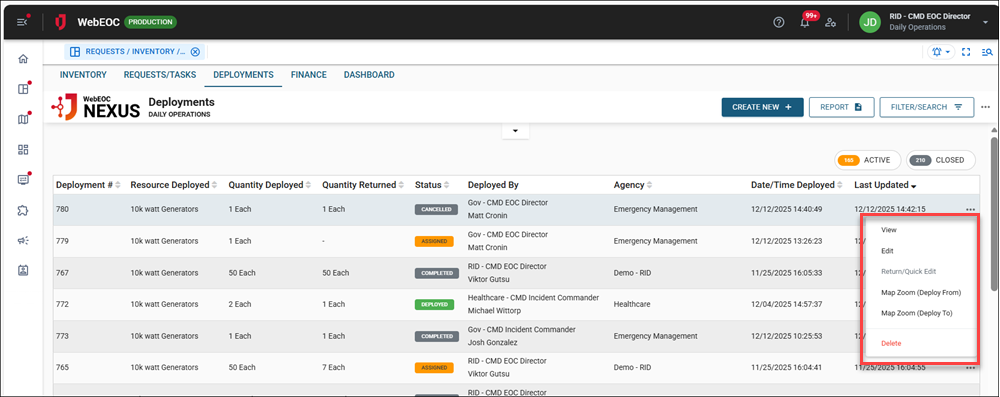Click the WebEOC Nexus logo
Viewport: 1000px width, 397px height.
[x=96, y=107]
